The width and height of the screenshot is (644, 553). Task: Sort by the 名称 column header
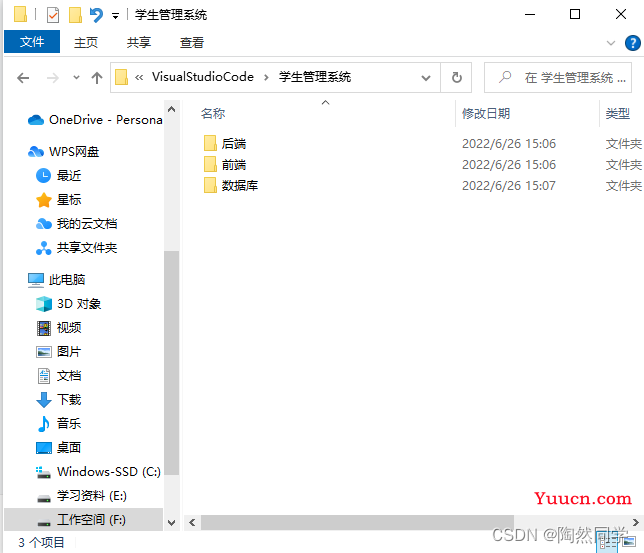click(213, 113)
